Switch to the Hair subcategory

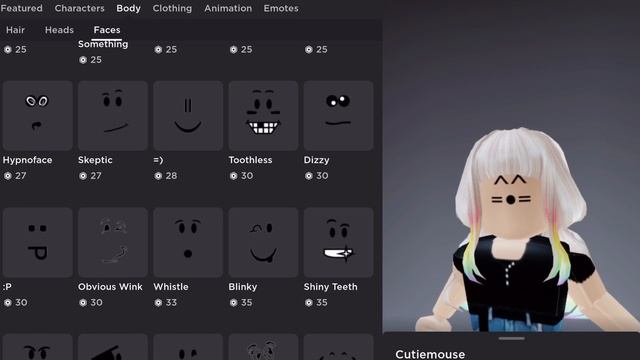pos(16,30)
